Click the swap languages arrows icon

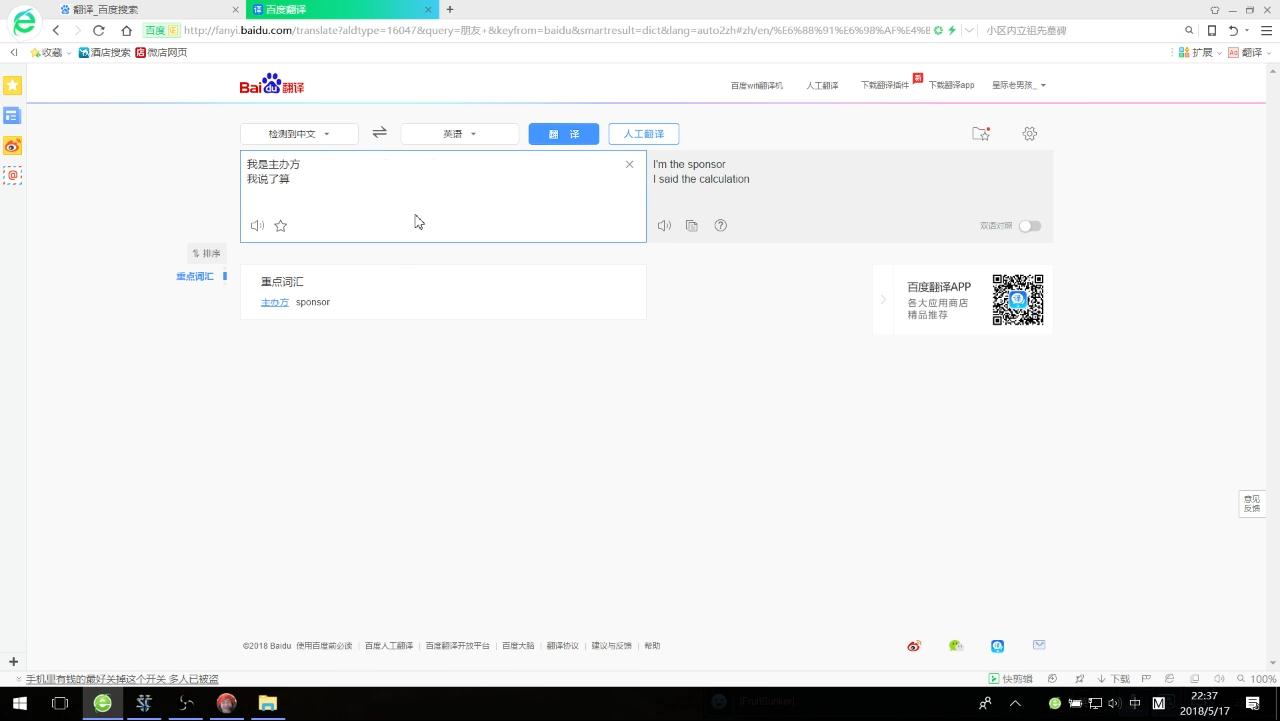(379, 133)
